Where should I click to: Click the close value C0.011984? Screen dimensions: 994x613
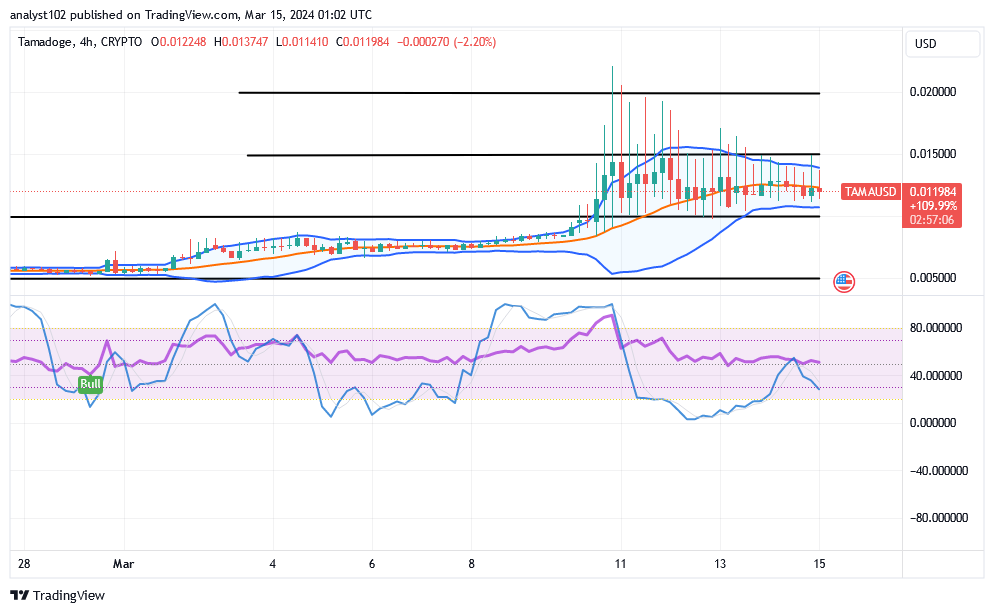coord(363,42)
